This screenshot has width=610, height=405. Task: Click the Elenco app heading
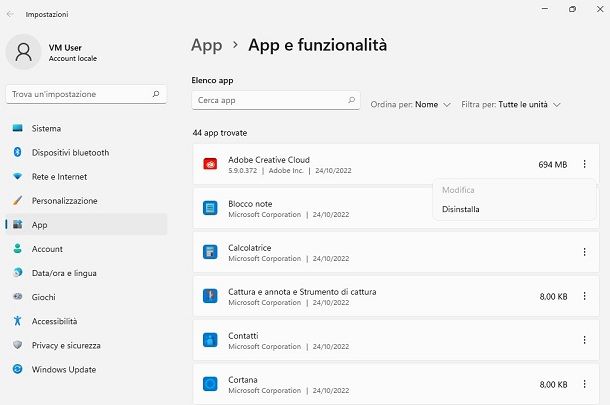click(x=212, y=80)
